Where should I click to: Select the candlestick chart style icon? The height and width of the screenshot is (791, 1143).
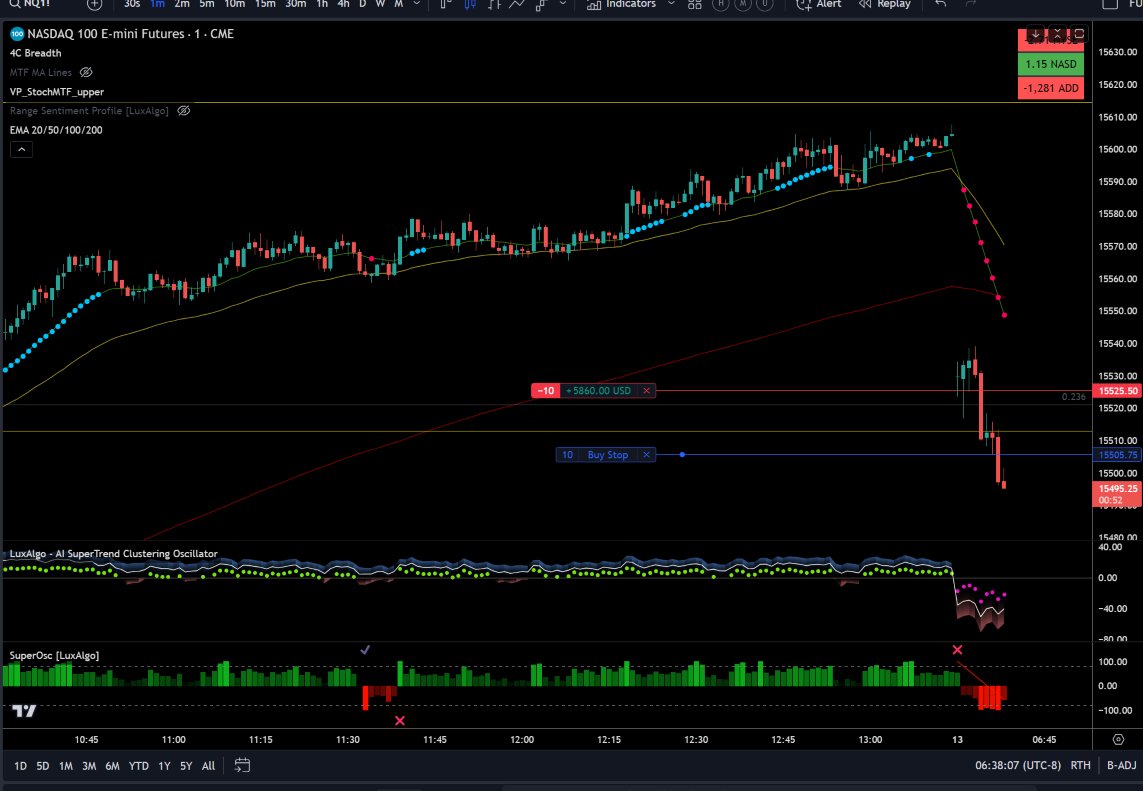click(470, 4)
